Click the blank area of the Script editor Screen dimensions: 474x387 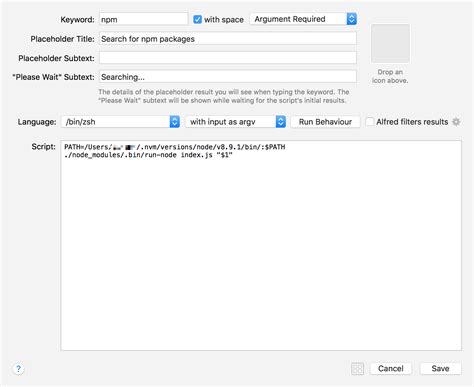coord(261,253)
